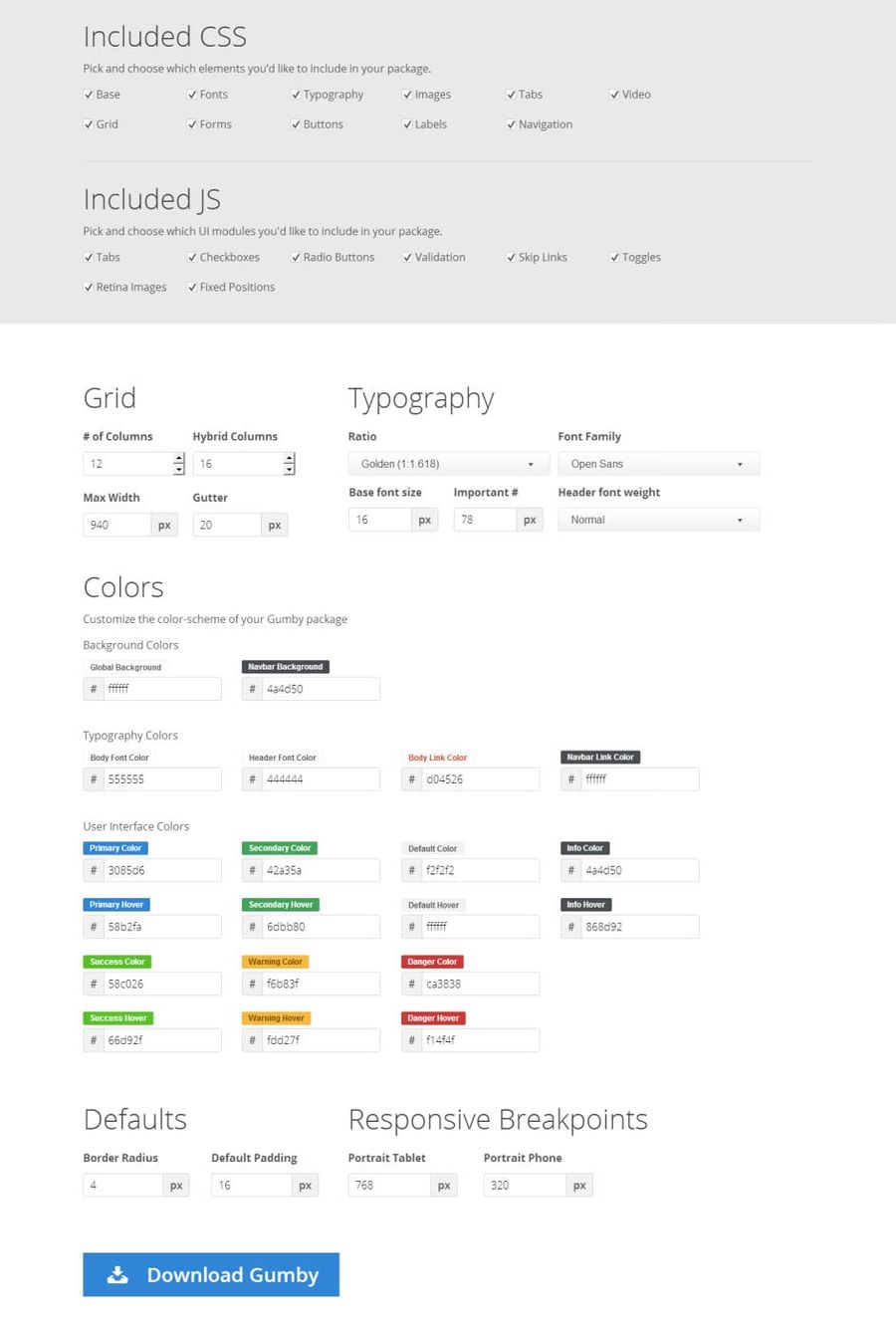Edit the Default Padding value

252,1185
